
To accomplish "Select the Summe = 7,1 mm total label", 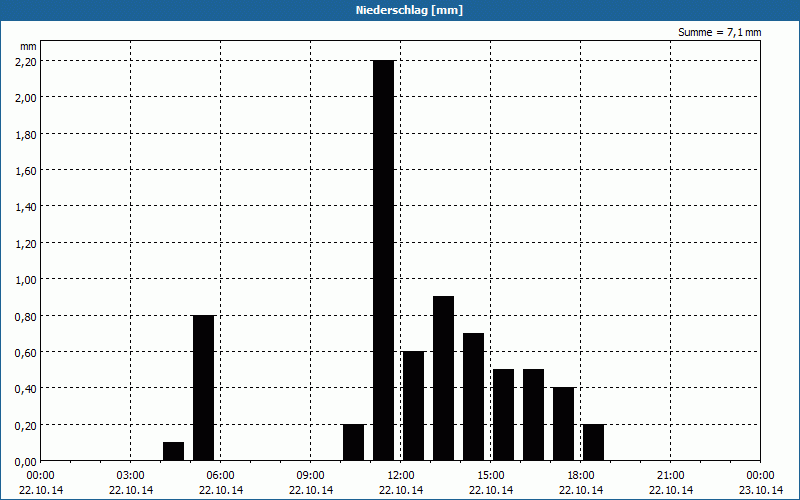I will (x=719, y=32).
